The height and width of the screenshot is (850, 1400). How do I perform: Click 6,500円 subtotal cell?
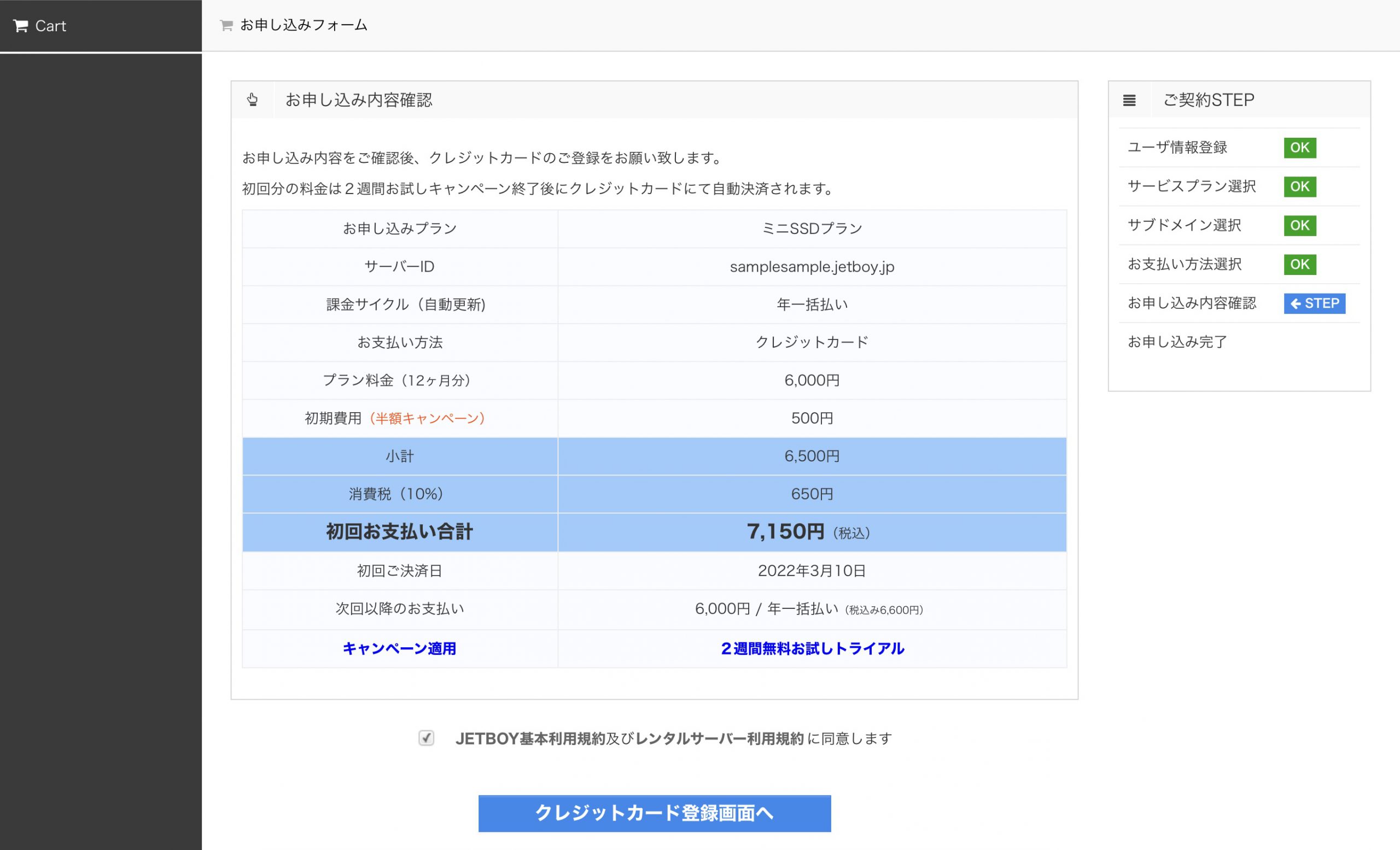[x=812, y=456]
